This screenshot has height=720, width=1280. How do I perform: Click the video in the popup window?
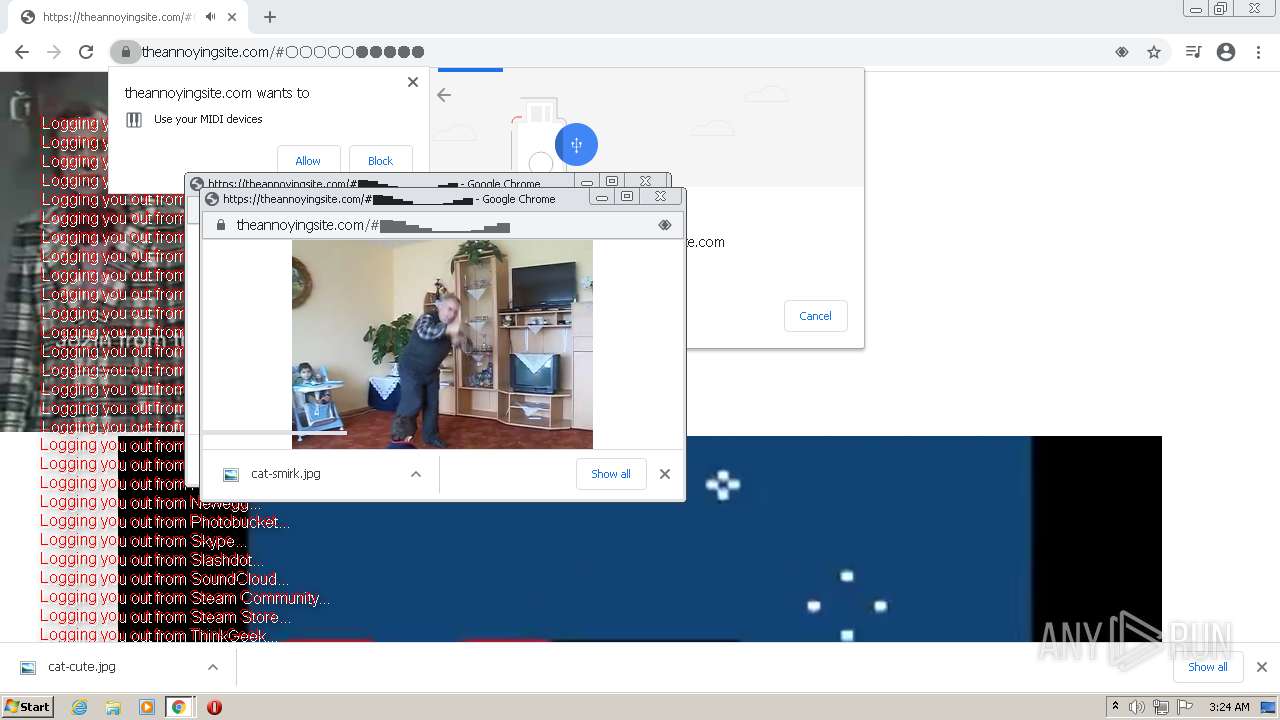click(x=442, y=344)
